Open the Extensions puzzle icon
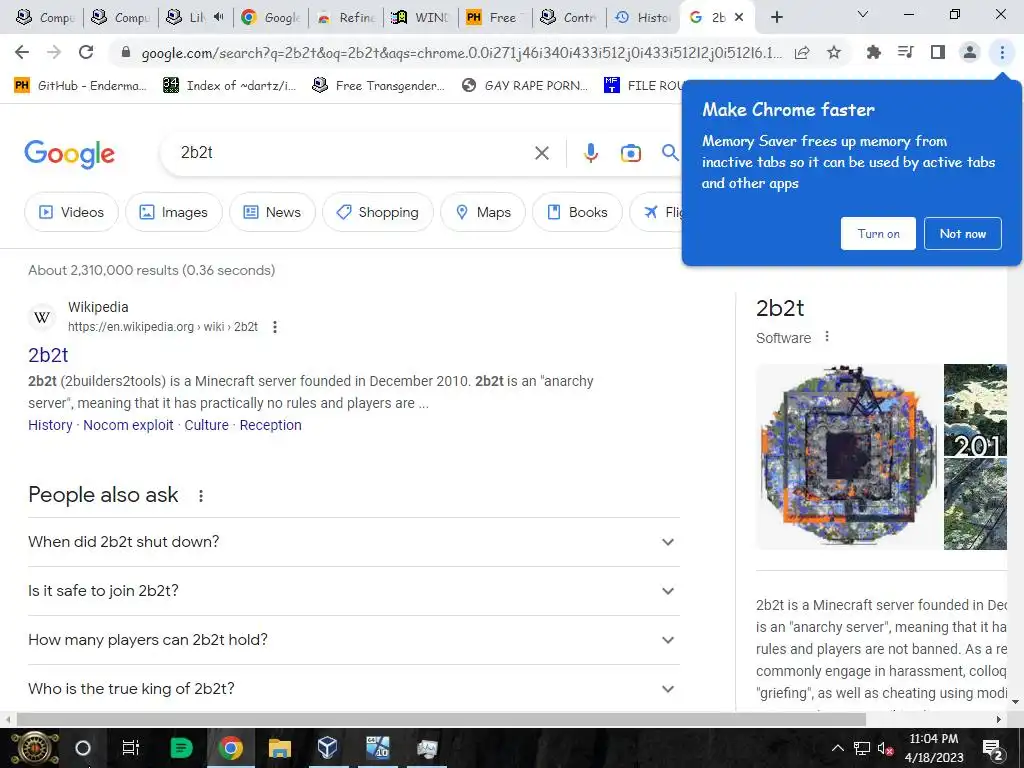 [x=873, y=52]
